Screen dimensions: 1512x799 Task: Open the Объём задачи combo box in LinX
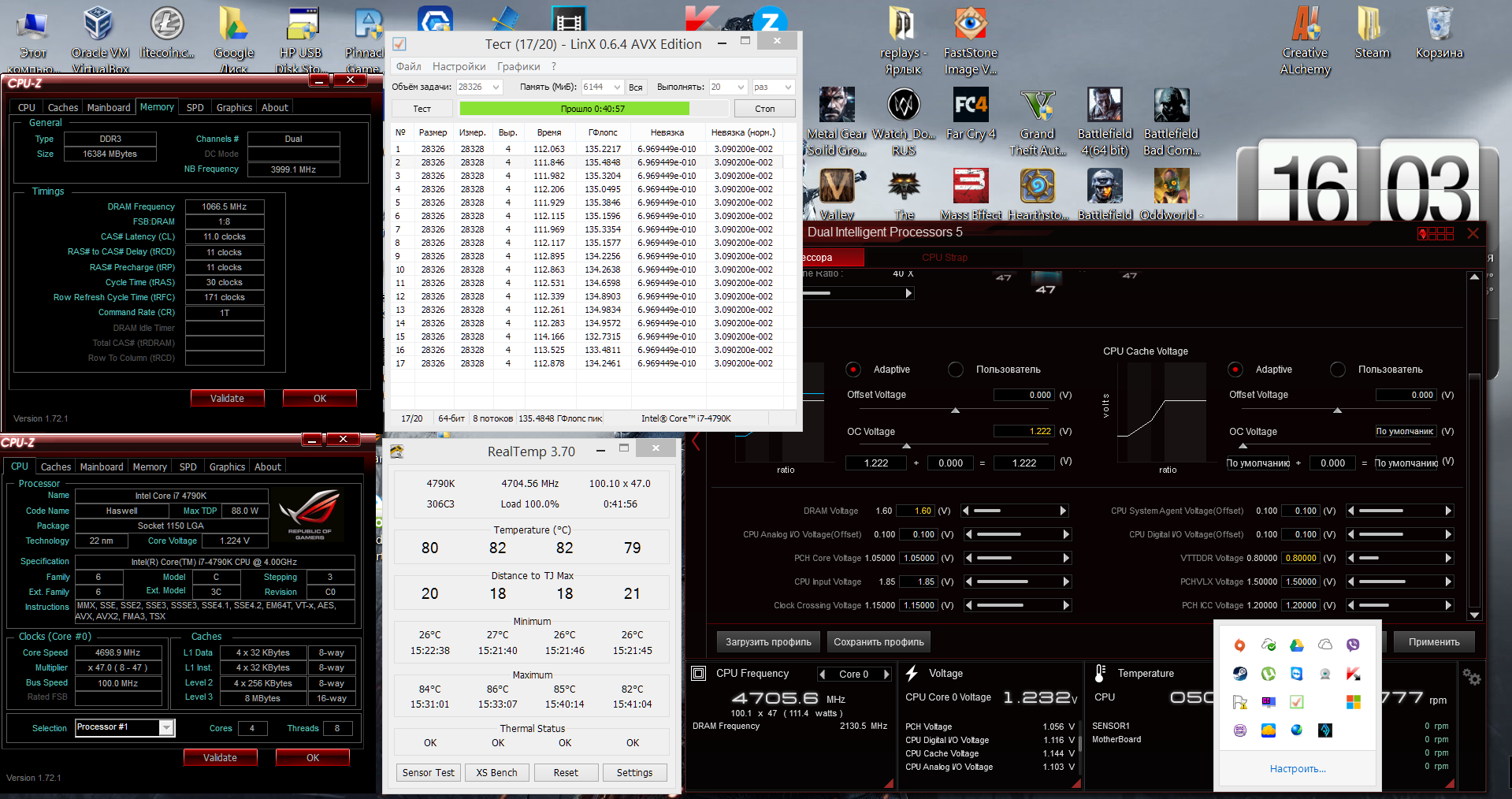click(x=479, y=87)
